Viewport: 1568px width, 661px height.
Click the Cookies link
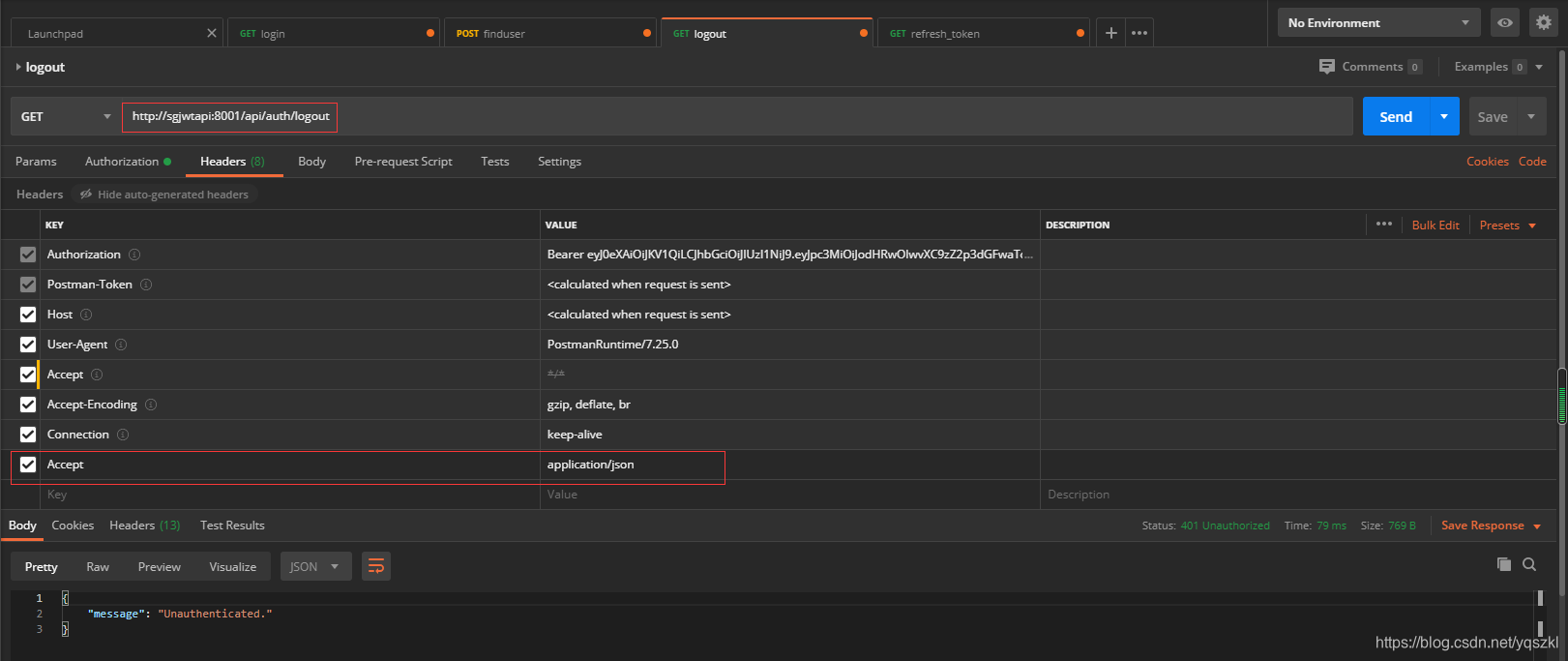coord(1488,162)
